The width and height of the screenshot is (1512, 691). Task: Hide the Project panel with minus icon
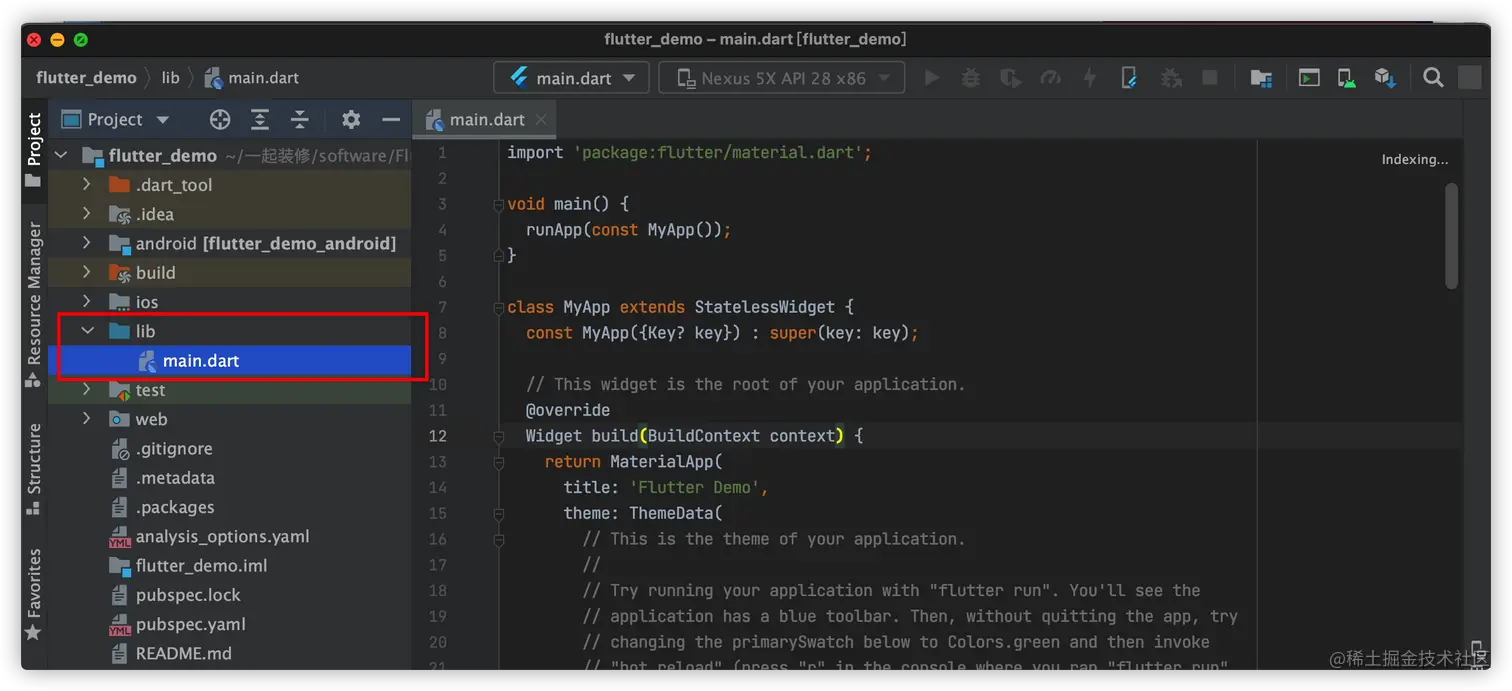tap(391, 120)
